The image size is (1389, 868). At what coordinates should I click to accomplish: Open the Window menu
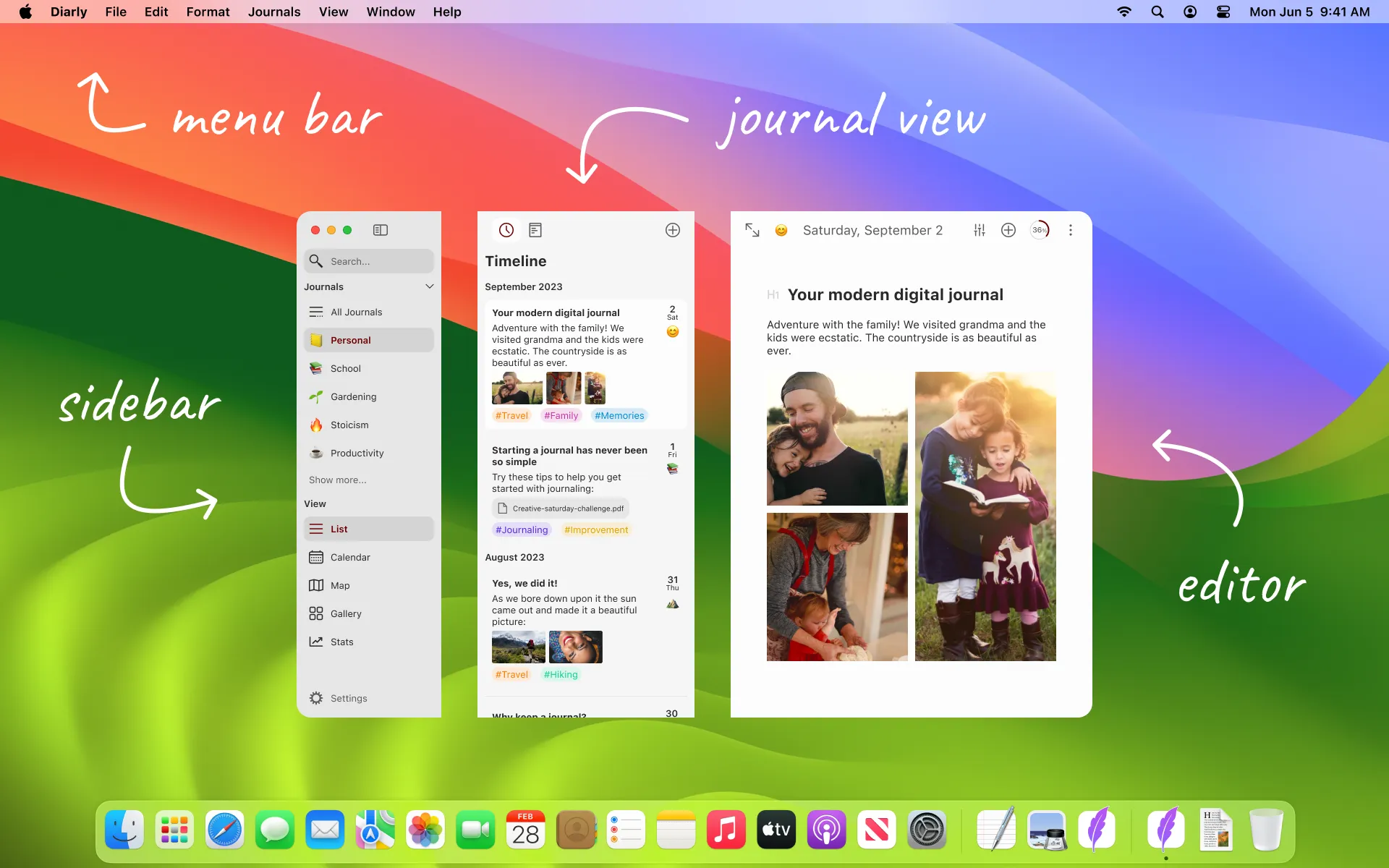tap(391, 12)
